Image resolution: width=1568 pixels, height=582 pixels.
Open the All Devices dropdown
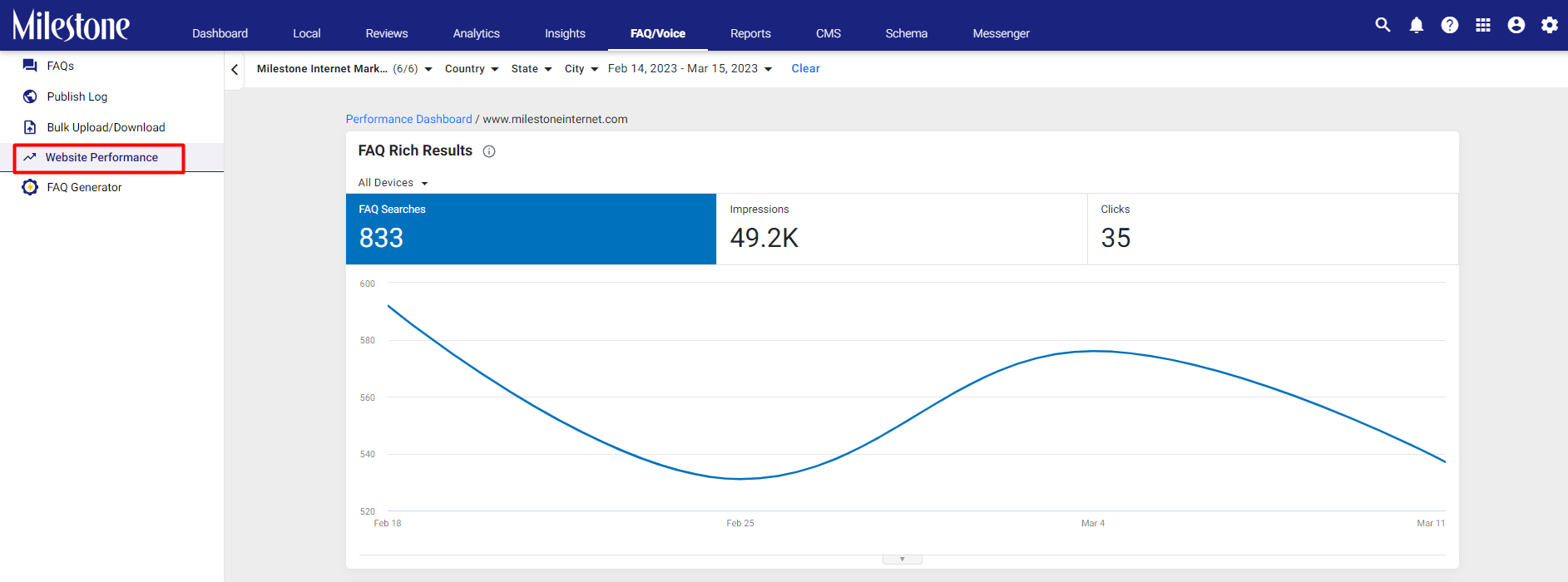(393, 183)
